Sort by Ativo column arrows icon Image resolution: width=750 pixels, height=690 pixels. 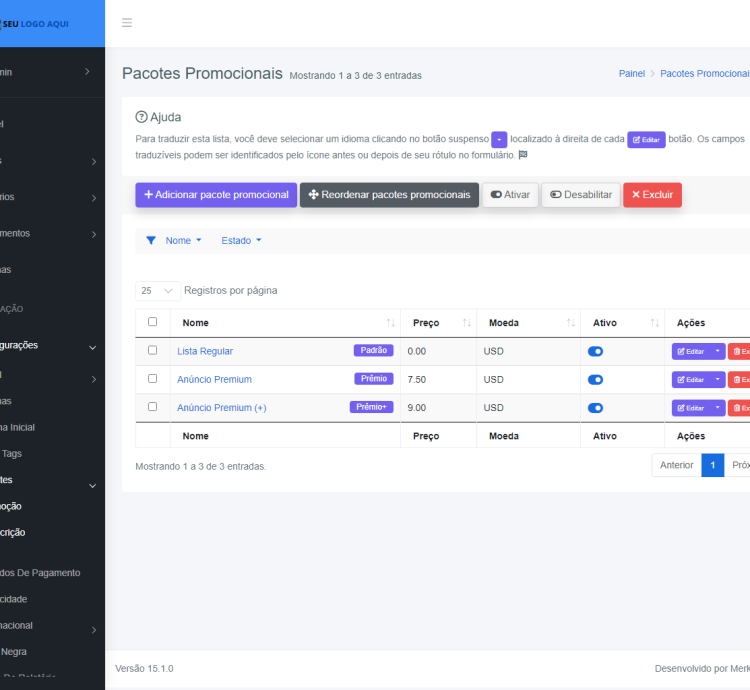[654, 323]
